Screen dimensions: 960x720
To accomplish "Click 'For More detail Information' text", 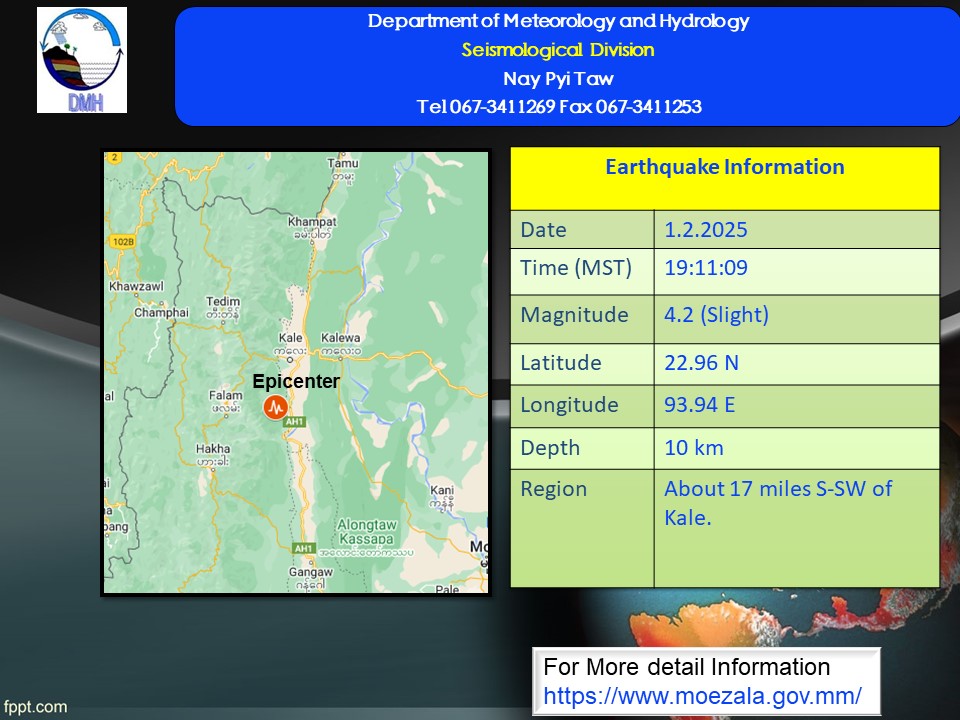I will 686,667.
